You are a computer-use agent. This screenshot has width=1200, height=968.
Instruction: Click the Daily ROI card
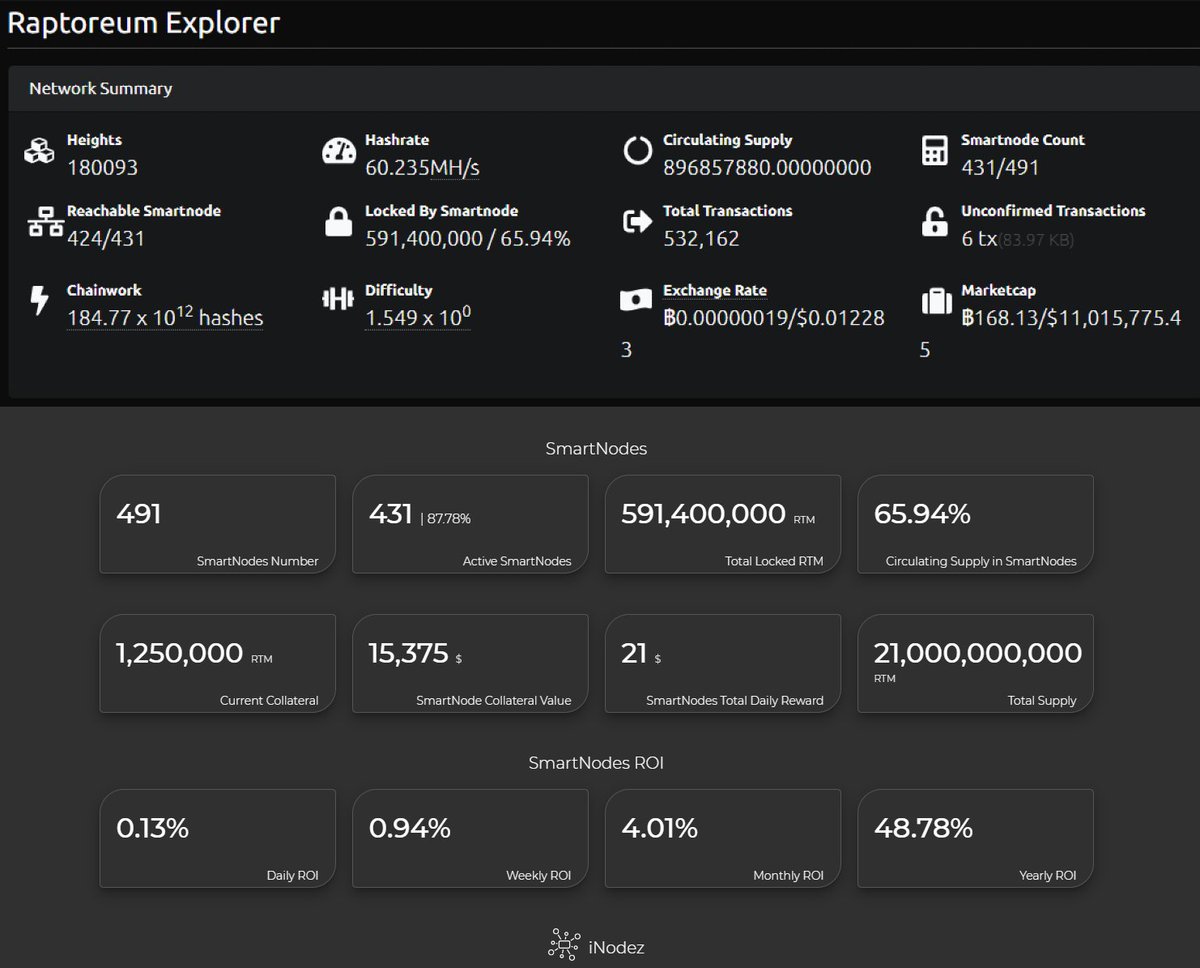(x=217, y=838)
